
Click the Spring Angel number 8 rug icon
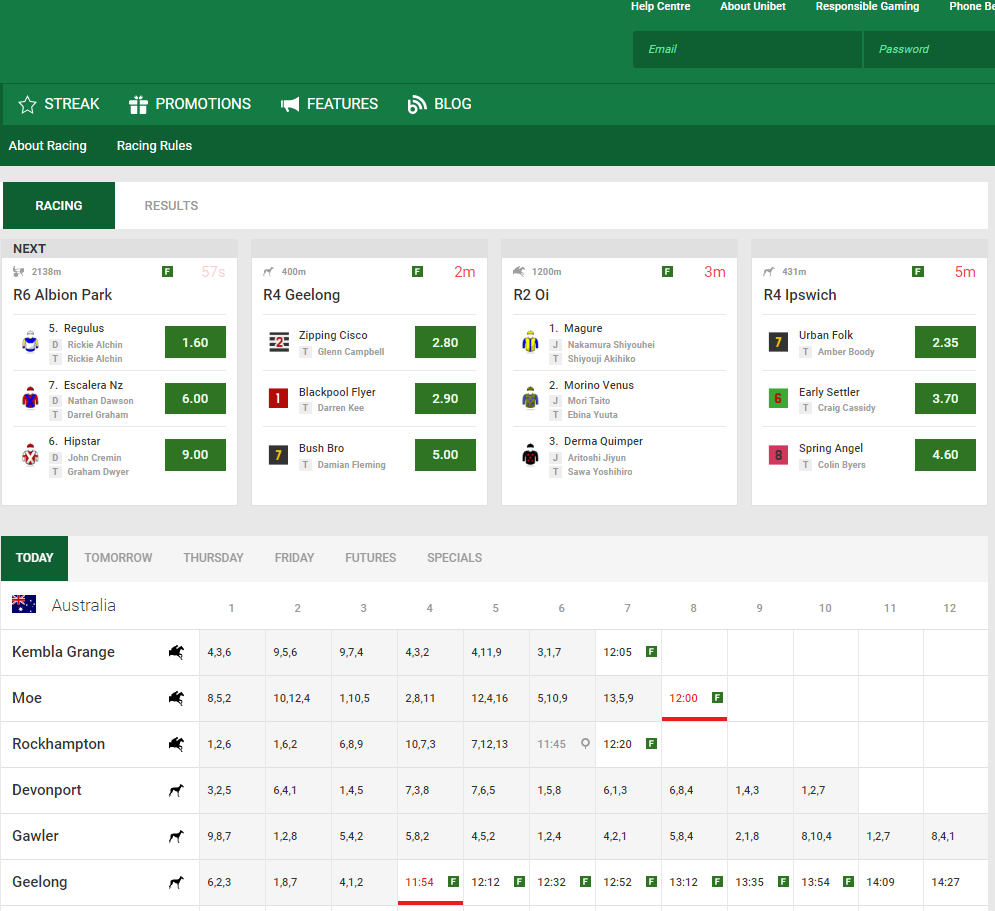779,455
